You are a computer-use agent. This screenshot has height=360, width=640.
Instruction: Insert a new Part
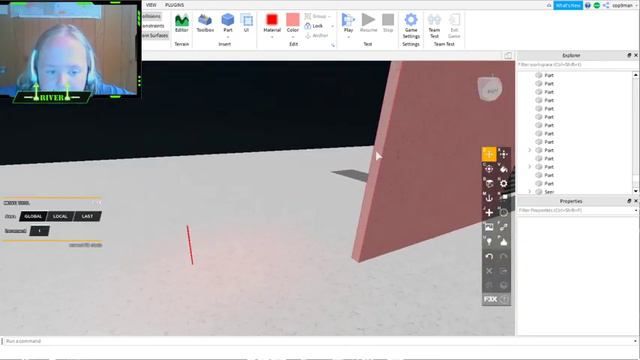[x=228, y=23]
